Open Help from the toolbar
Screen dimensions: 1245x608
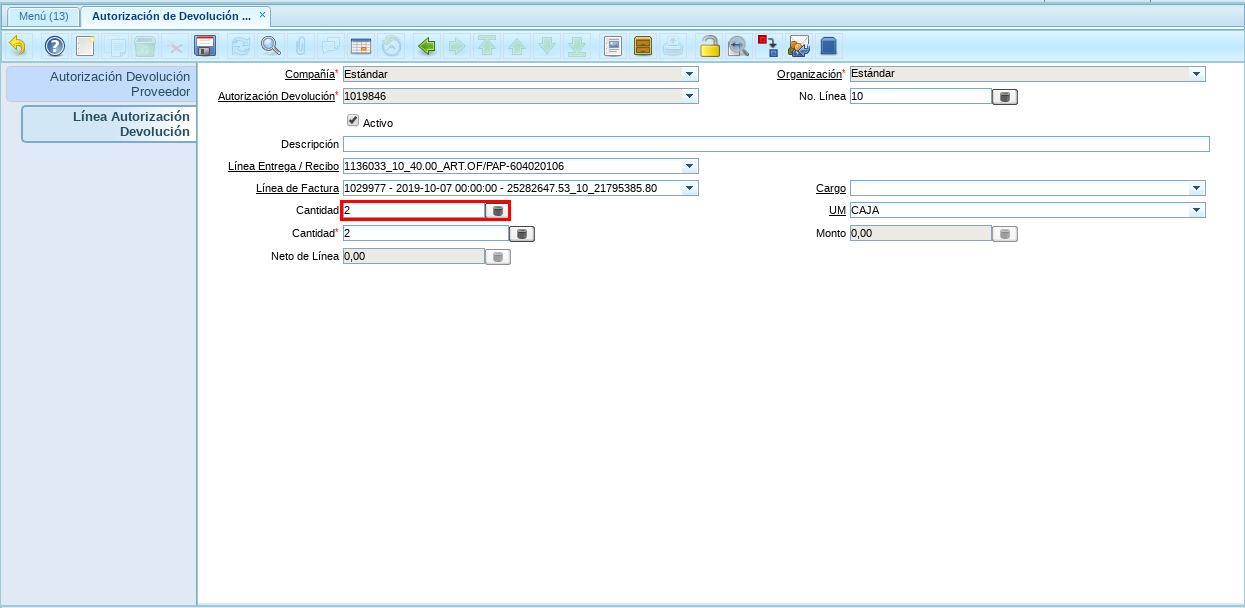coord(55,46)
